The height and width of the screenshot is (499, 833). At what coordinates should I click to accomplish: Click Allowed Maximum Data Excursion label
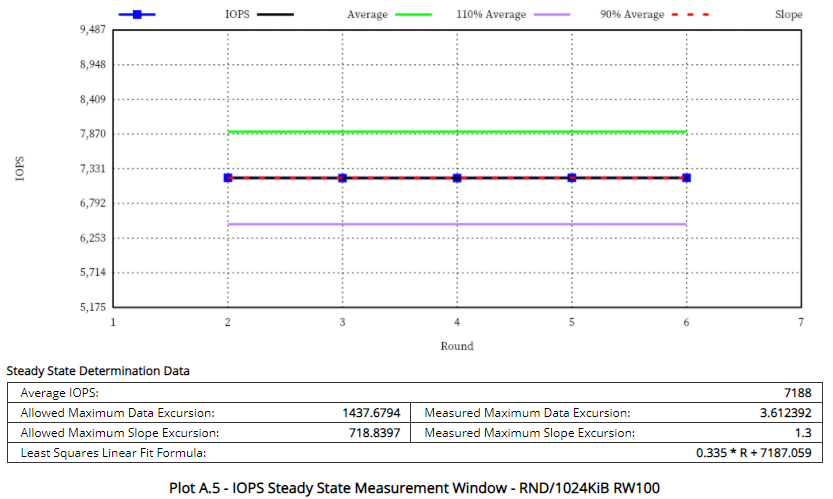pos(117,413)
